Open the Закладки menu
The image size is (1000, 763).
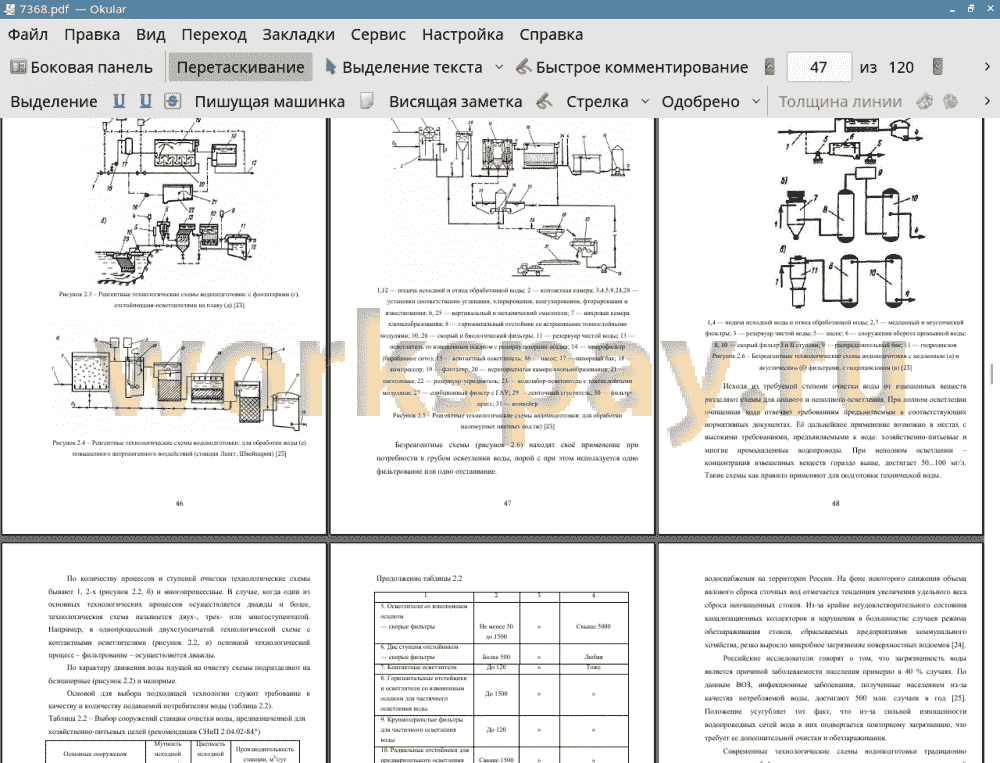(298, 34)
